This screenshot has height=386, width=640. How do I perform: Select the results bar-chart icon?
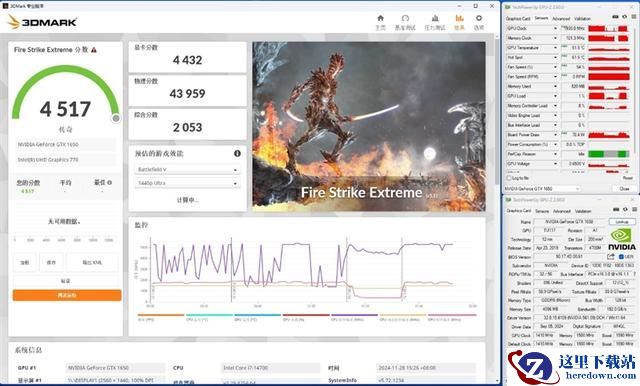460,18
